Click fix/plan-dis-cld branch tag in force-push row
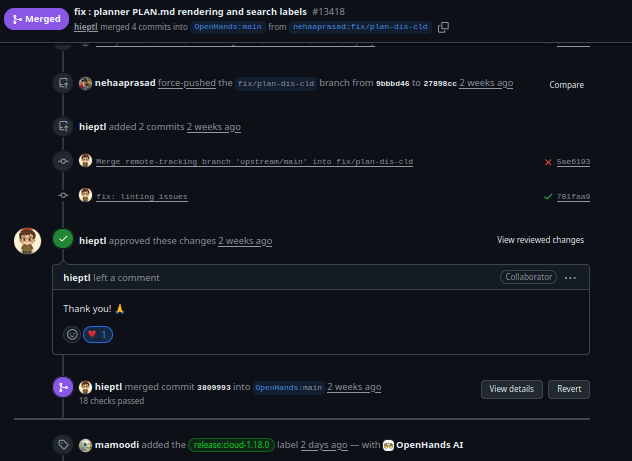This screenshot has width=632, height=461. [x=276, y=84]
